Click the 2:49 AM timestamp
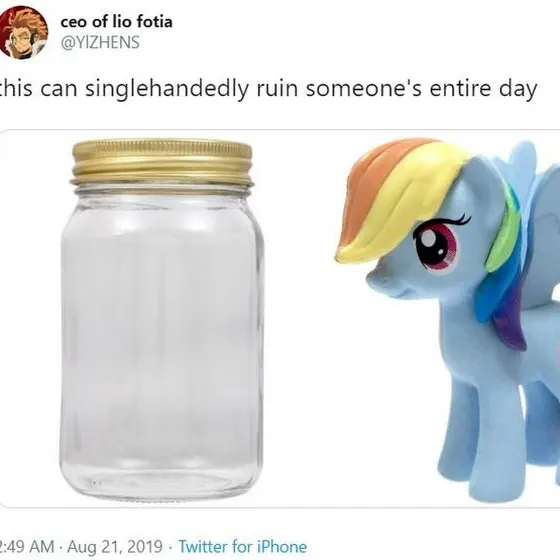The height and width of the screenshot is (560, 560). [x=27, y=546]
